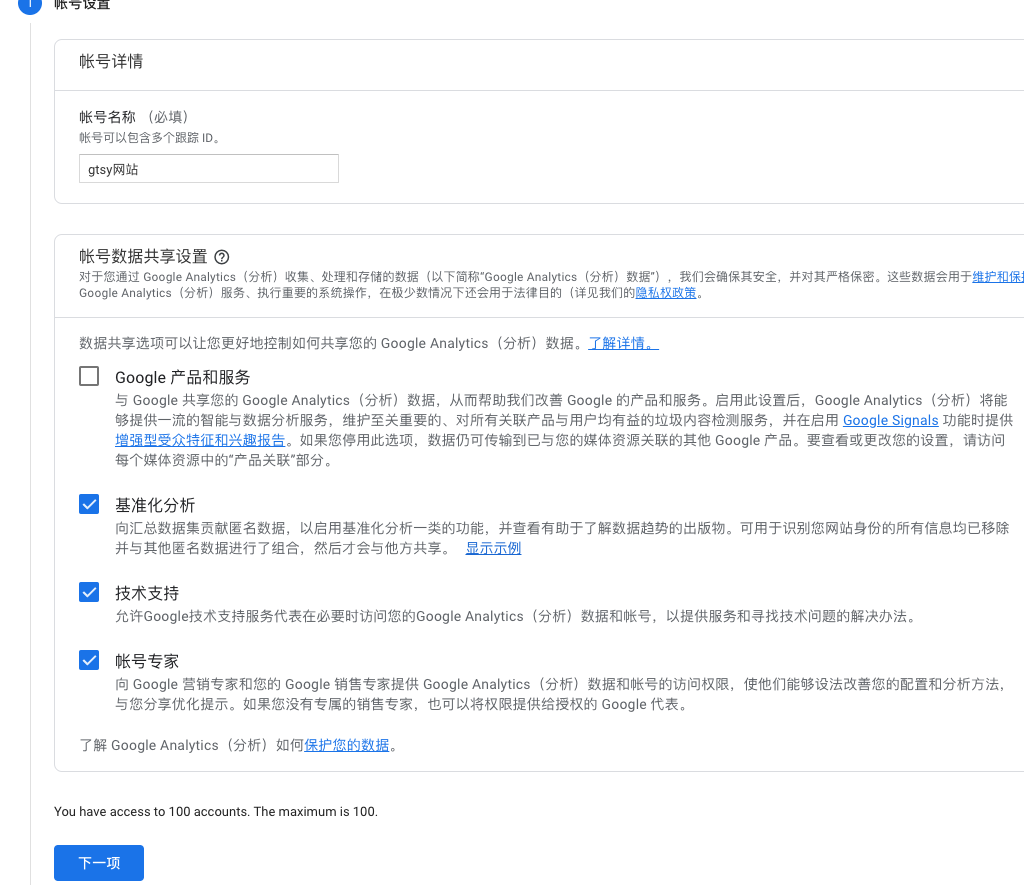Click the 100 accounts access notice text
This screenshot has width=1024, height=885.
216,811
